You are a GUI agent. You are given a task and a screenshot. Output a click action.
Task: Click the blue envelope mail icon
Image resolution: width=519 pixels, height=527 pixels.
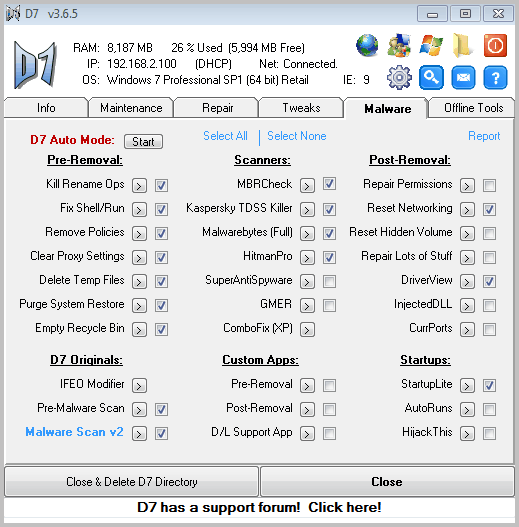463,78
